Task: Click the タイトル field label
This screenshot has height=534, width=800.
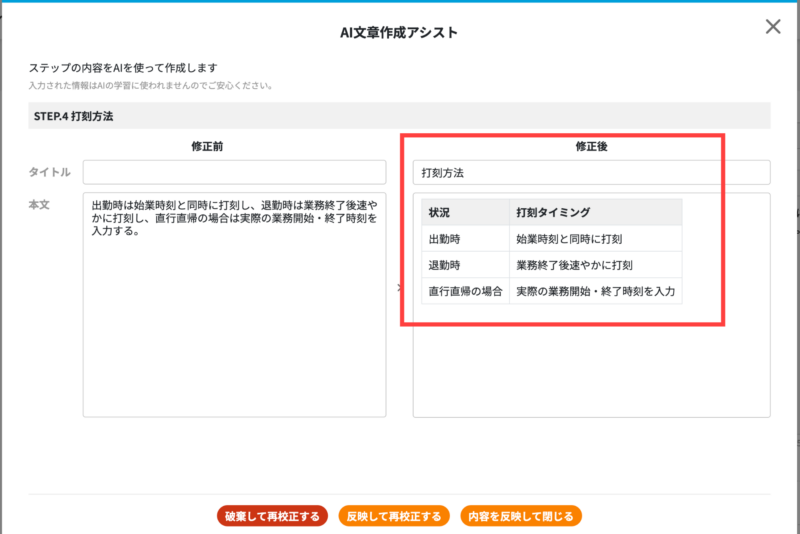Action: tap(49, 172)
